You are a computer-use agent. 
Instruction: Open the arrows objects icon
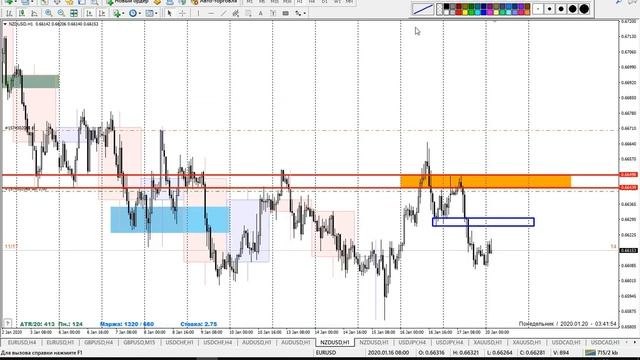point(298,13)
